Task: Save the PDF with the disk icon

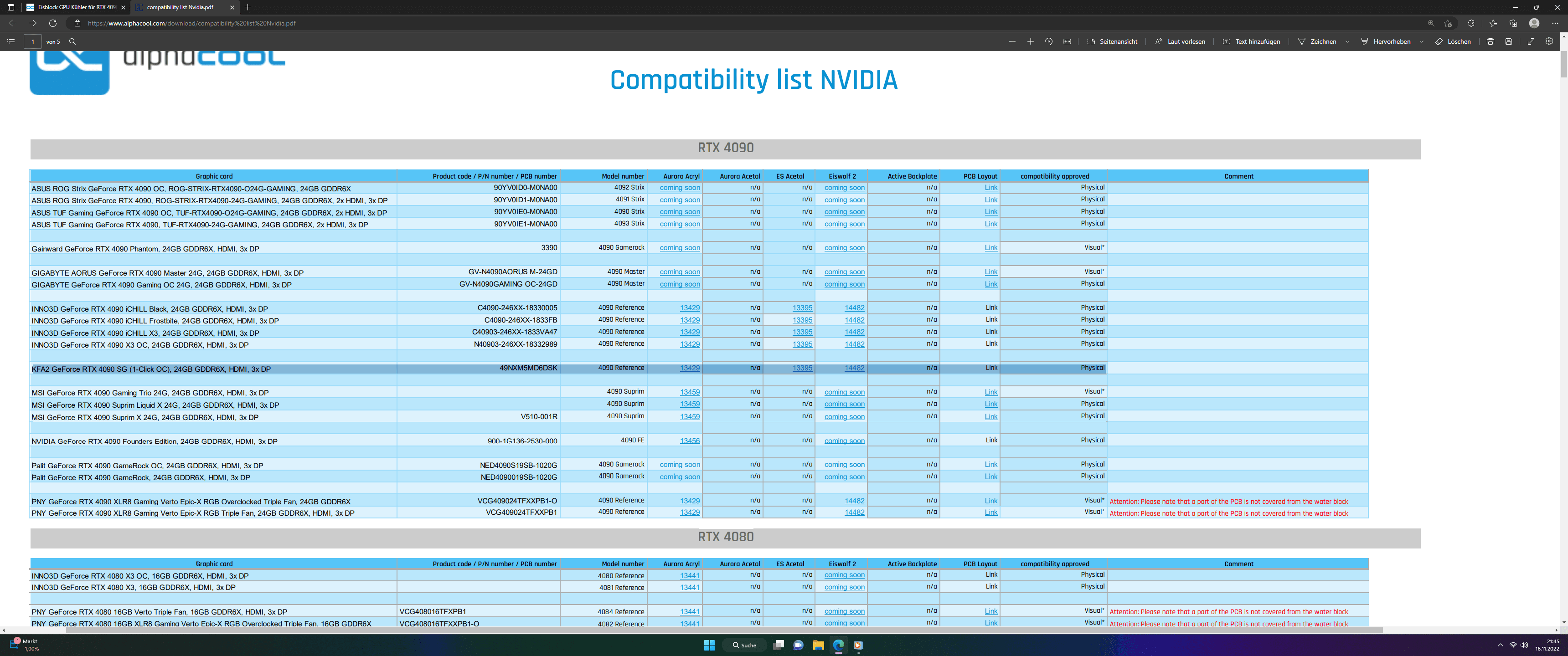Action: point(1508,41)
